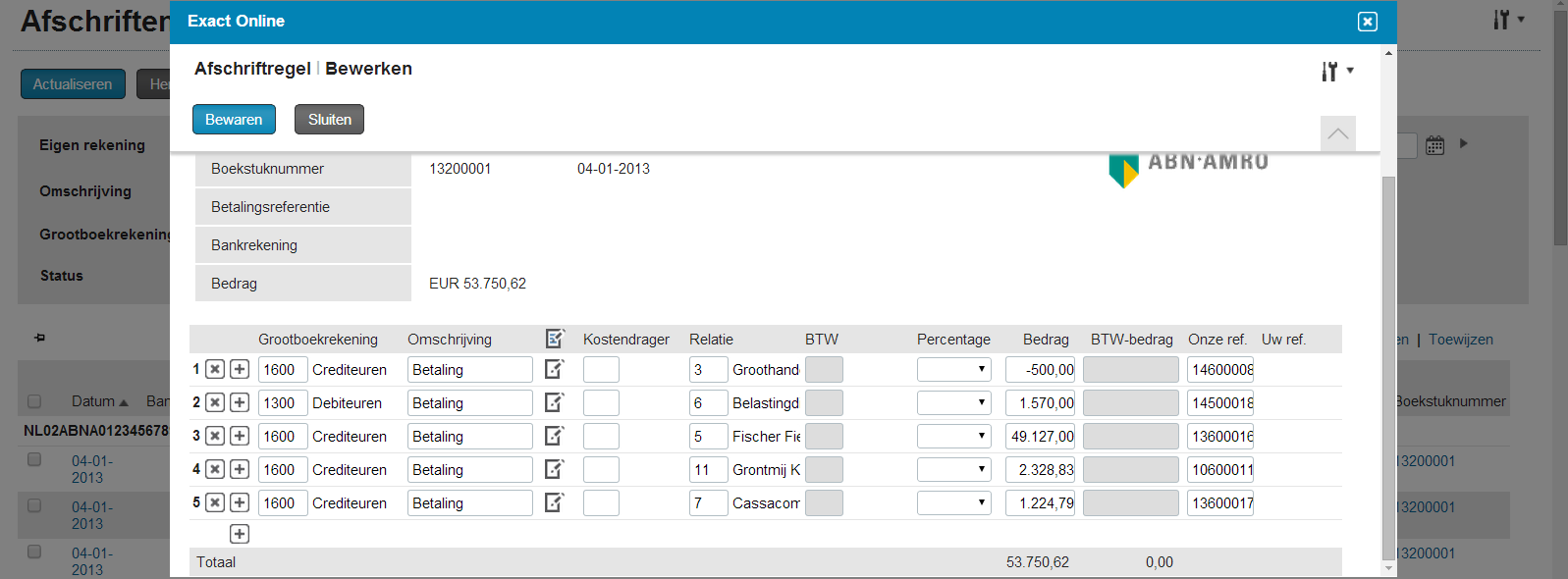The height and width of the screenshot is (579, 1568).
Task: Open description editor icon for row 3
Action: point(555,436)
